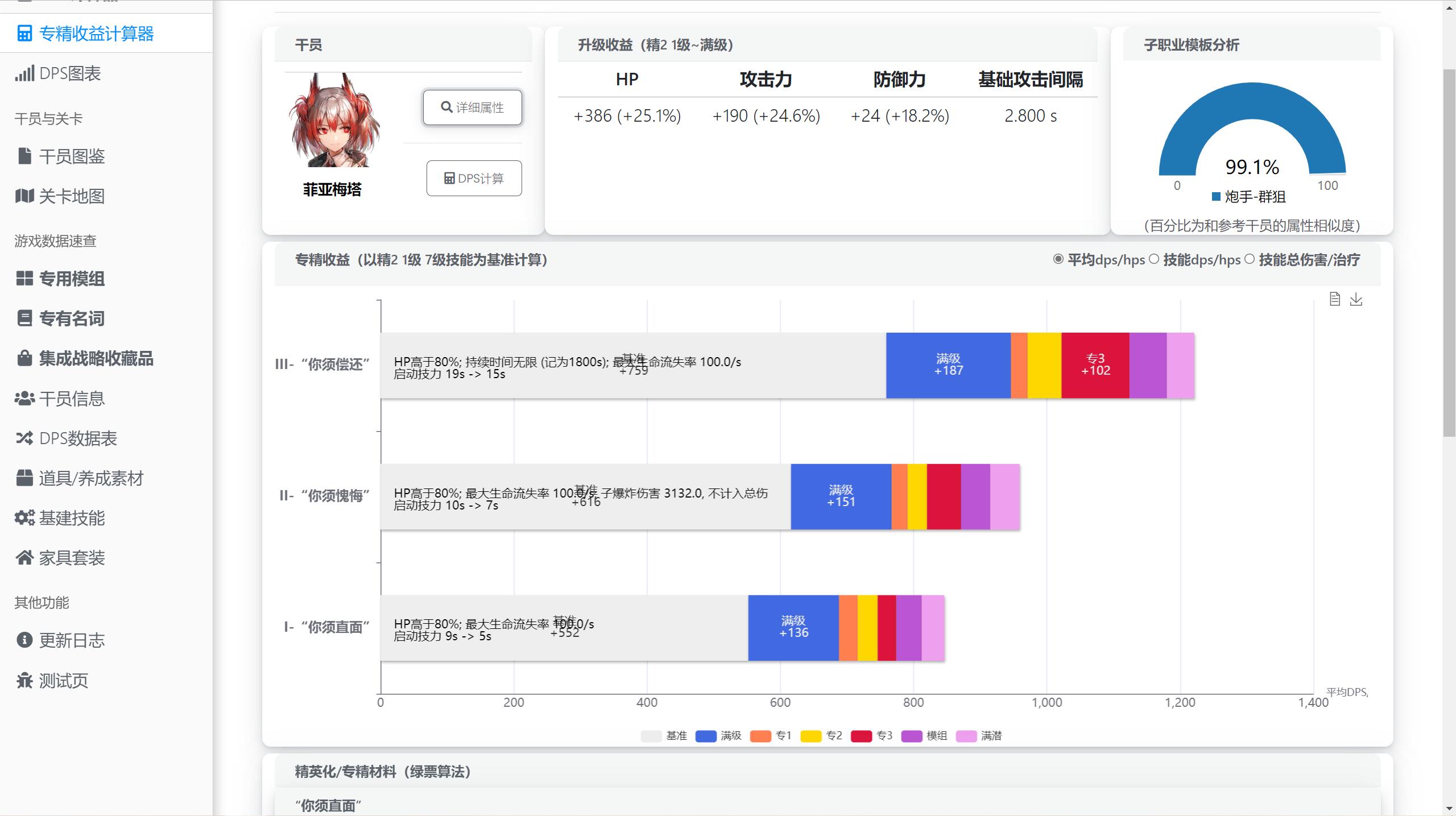Click the users icon beside 干员信息

24,399
